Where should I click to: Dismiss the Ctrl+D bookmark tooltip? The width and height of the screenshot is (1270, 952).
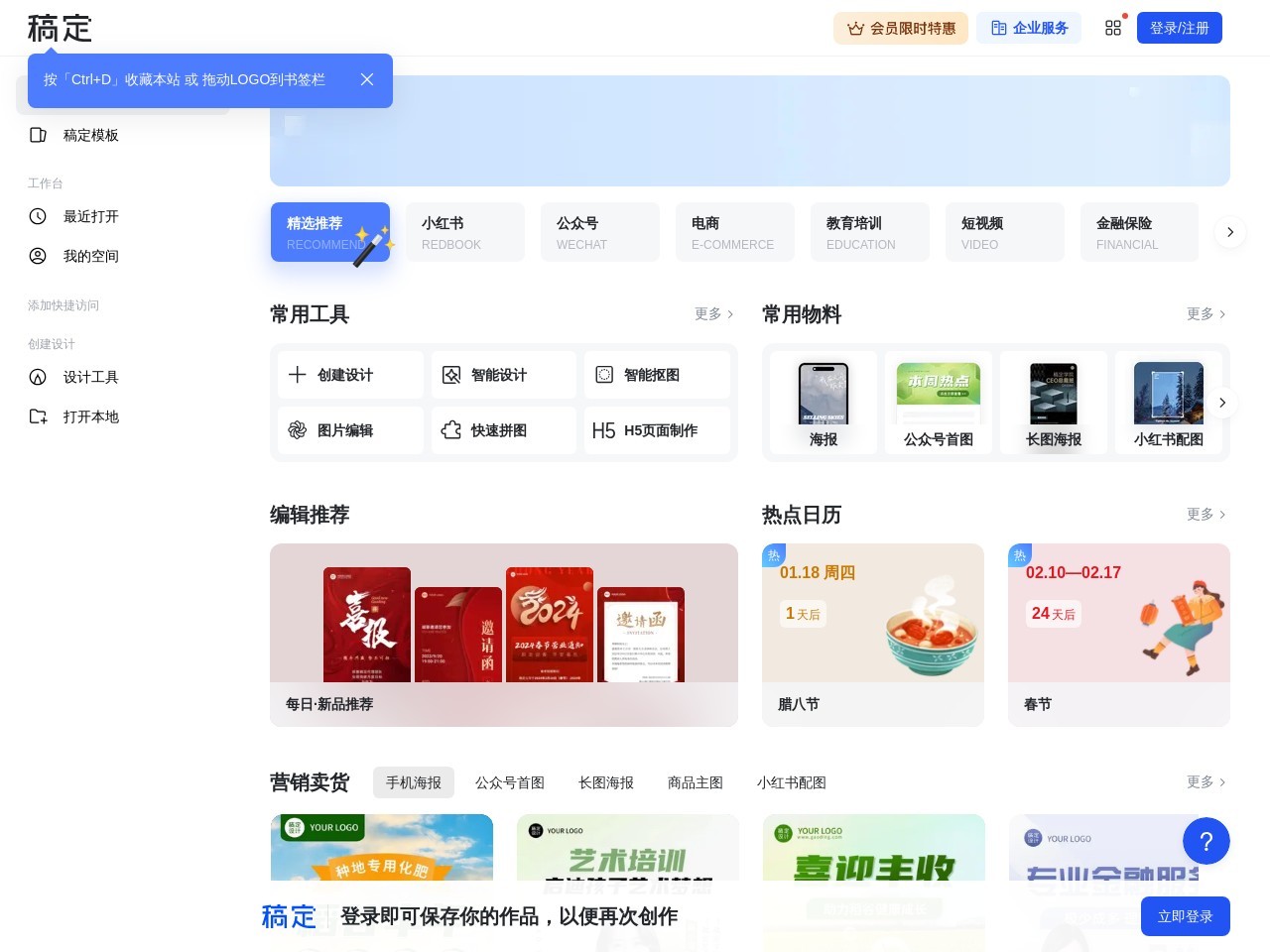367,79
